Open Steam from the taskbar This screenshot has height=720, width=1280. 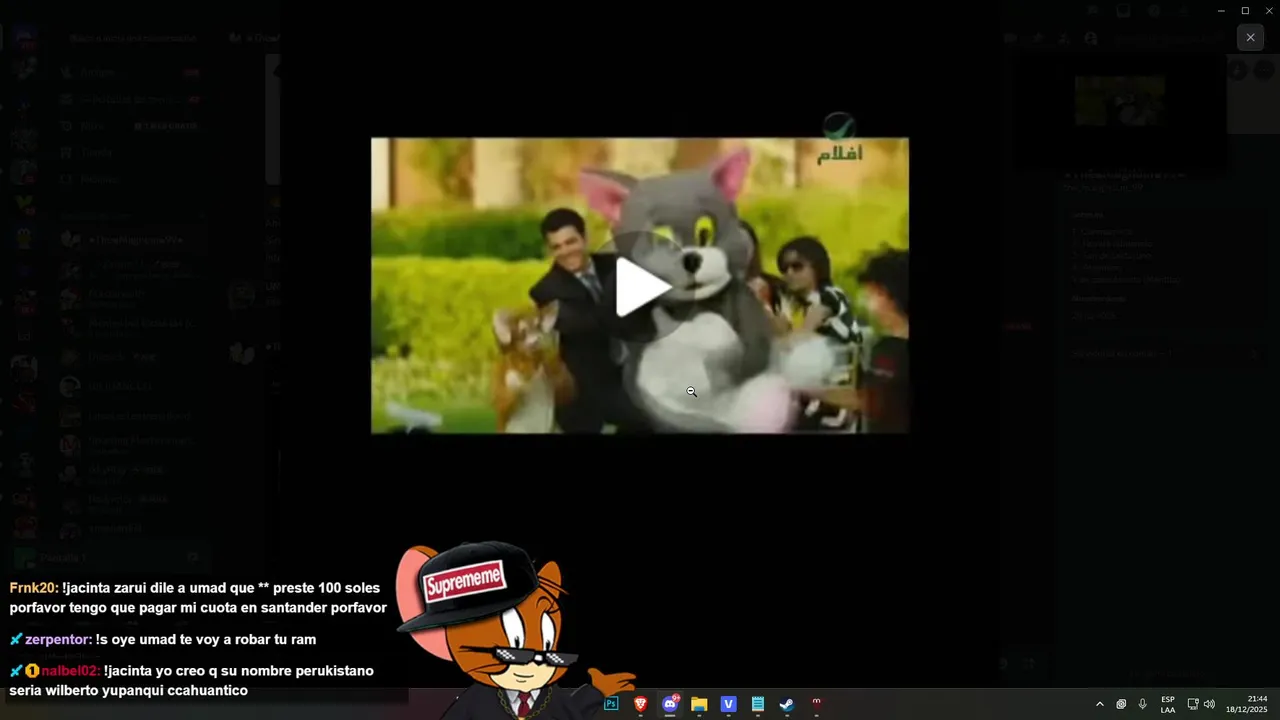787,704
